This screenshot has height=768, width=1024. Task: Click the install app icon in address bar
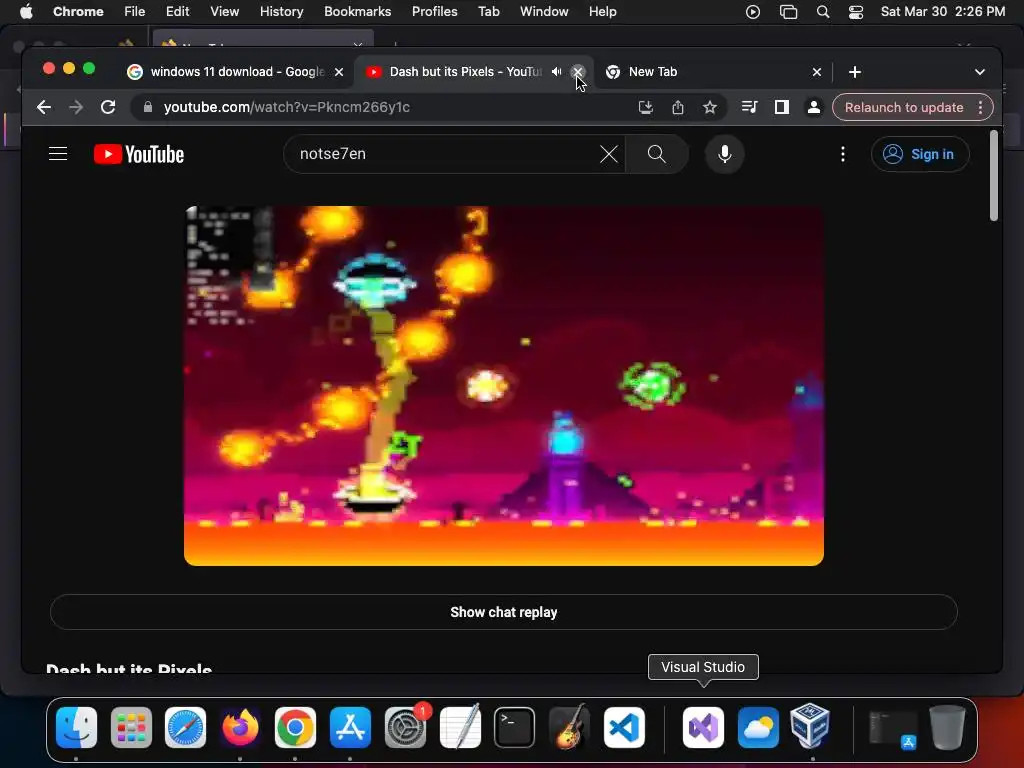pyautogui.click(x=645, y=107)
